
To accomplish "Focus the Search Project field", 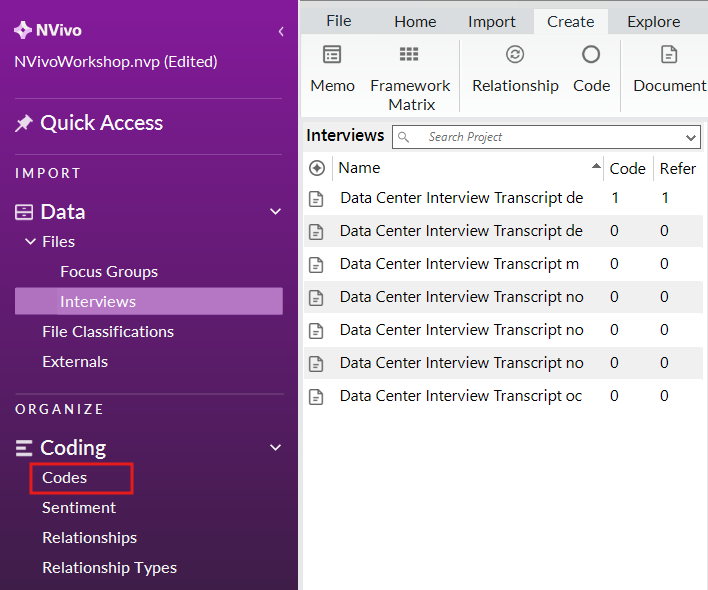I will [546, 137].
